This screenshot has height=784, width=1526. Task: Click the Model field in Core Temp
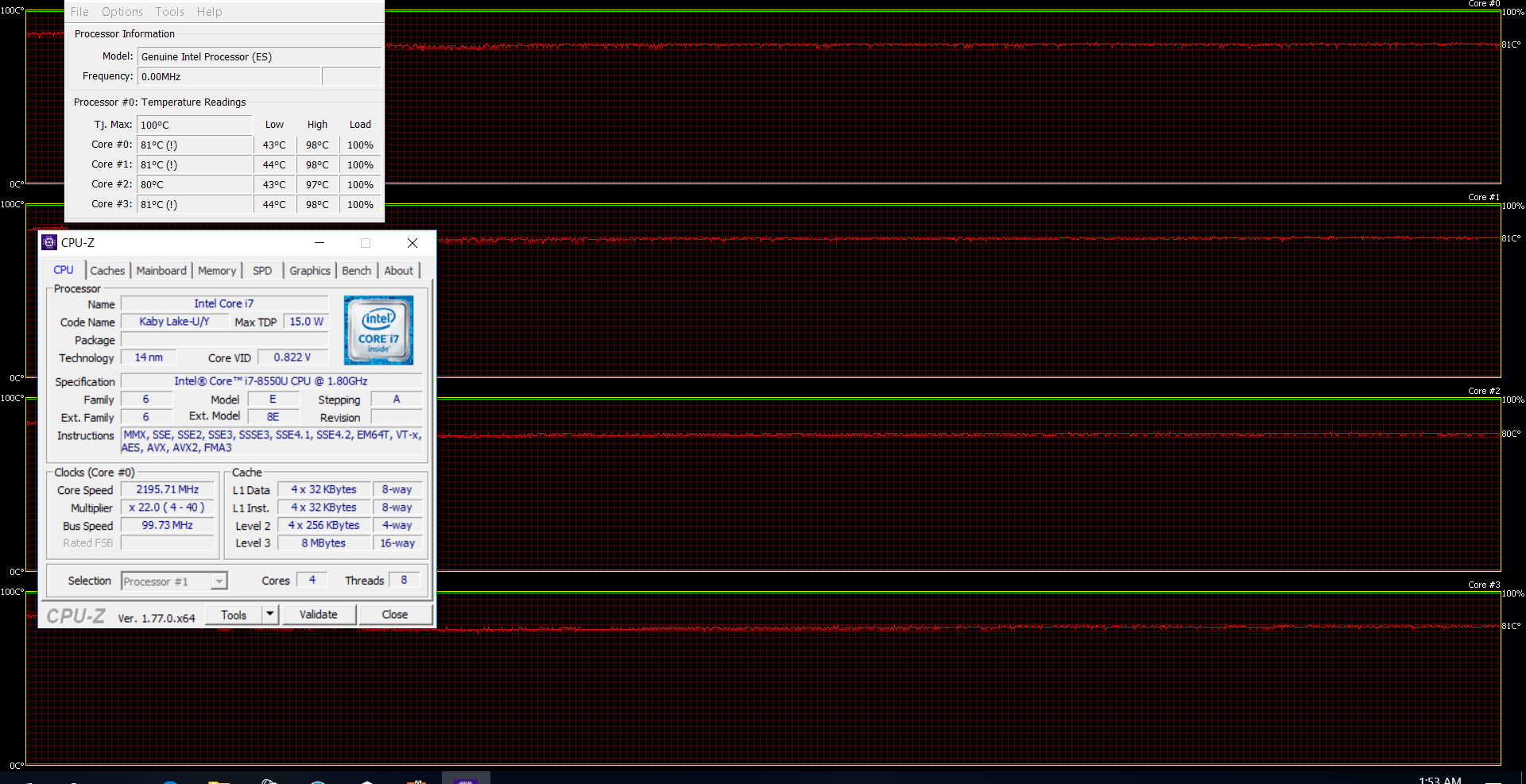(x=259, y=56)
